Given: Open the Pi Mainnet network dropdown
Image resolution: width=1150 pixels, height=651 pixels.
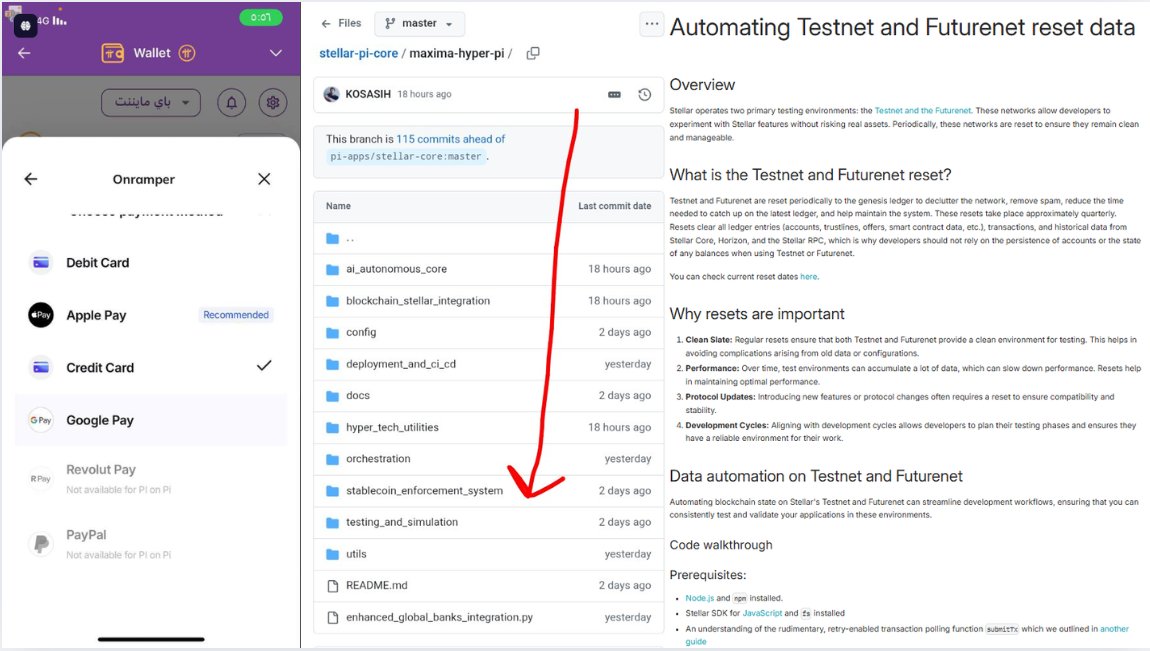Looking at the screenshot, I should pos(151,102).
